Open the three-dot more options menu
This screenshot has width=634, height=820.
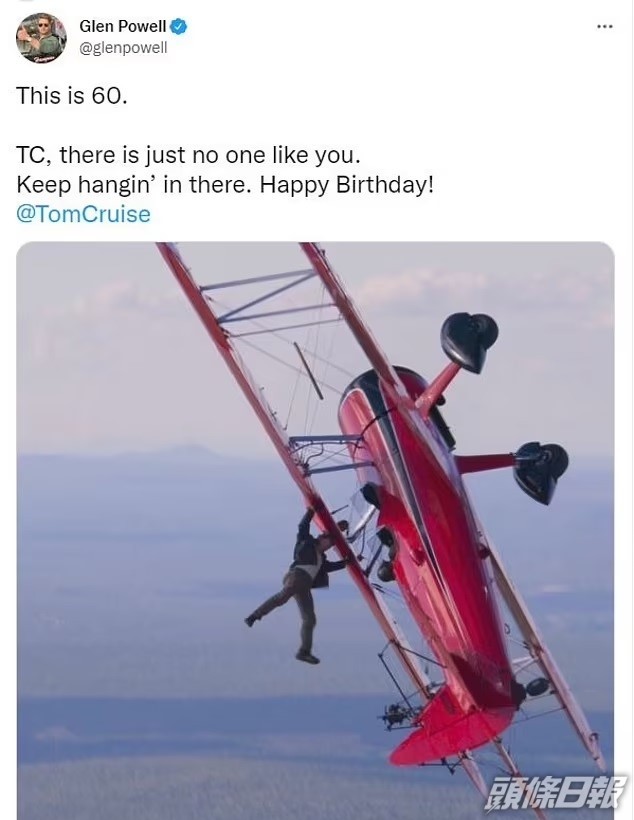point(604,26)
